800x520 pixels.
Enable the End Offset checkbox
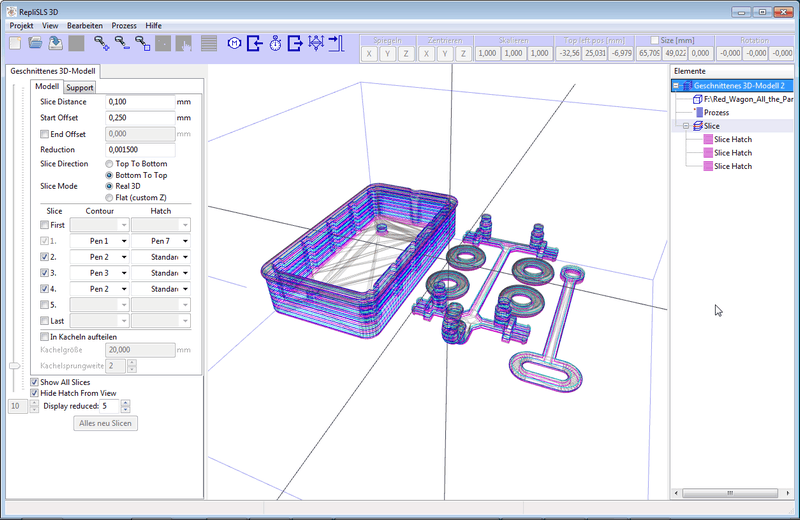[x=44, y=134]
